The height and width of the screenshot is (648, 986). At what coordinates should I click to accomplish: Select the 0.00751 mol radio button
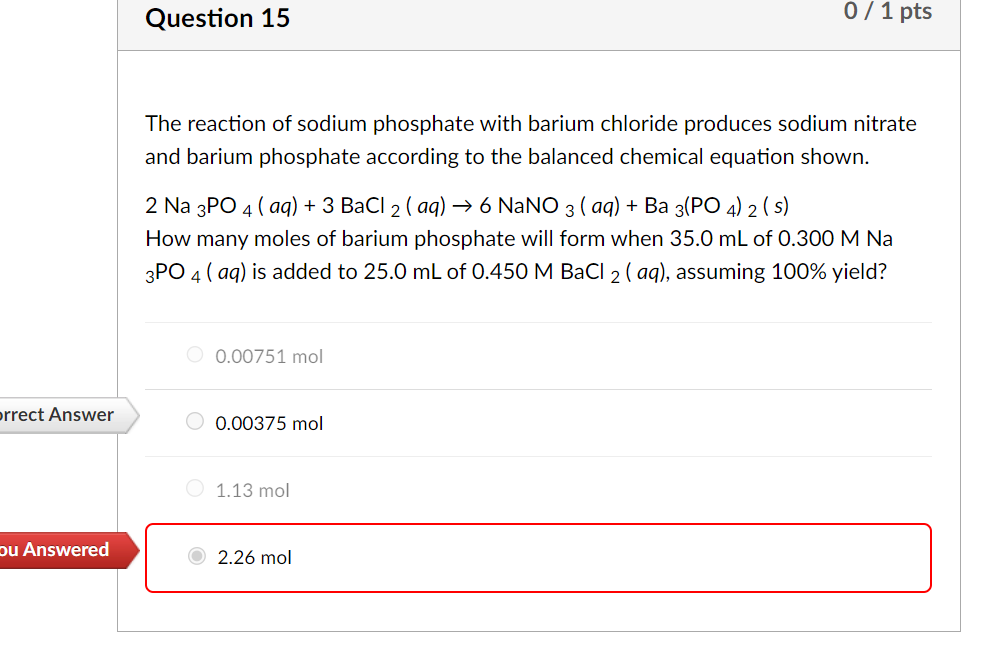195,355
